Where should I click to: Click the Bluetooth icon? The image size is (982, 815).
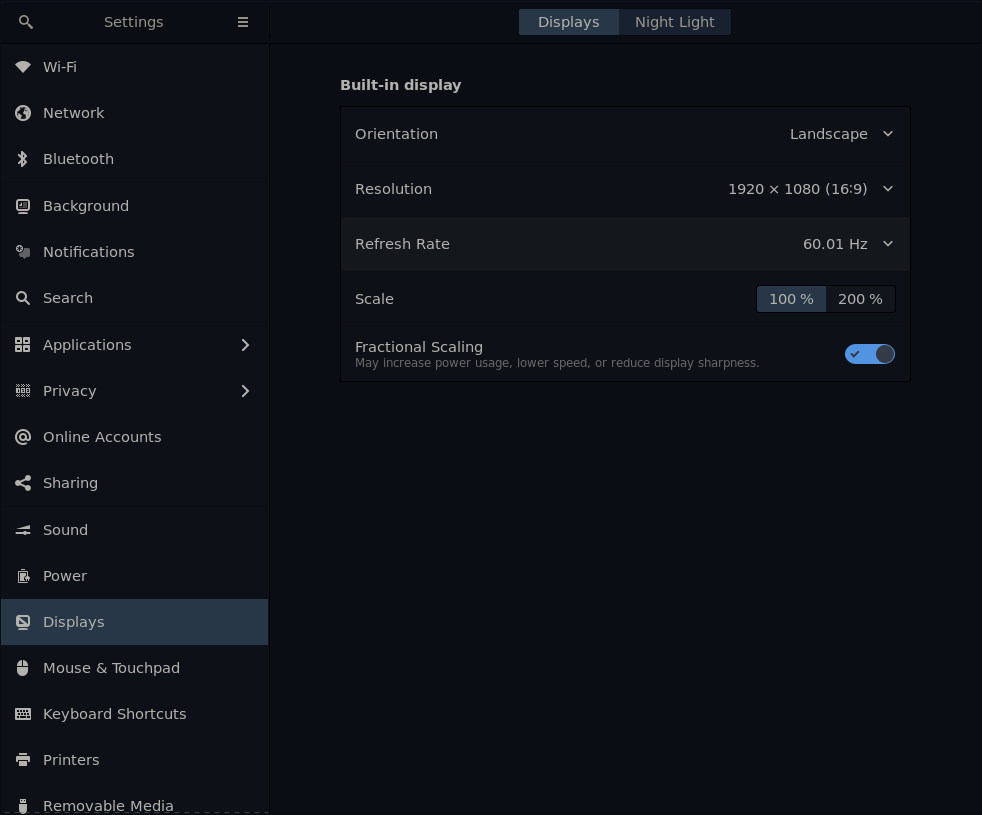[x=23, y=159]
